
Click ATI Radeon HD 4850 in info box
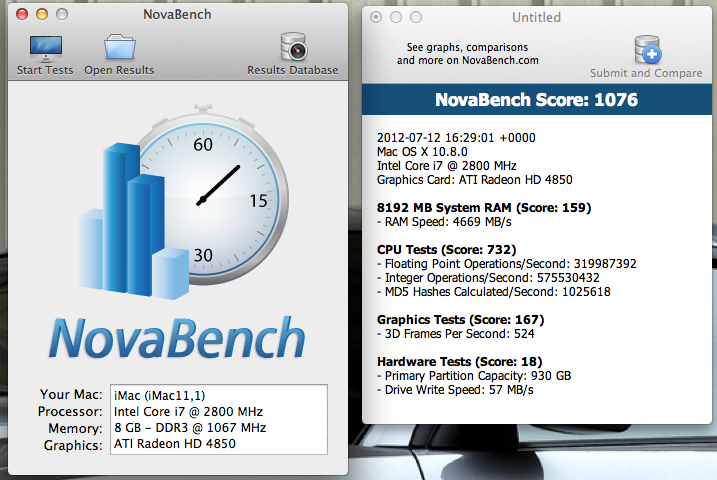pyautogui.click(x=175, y=444)
